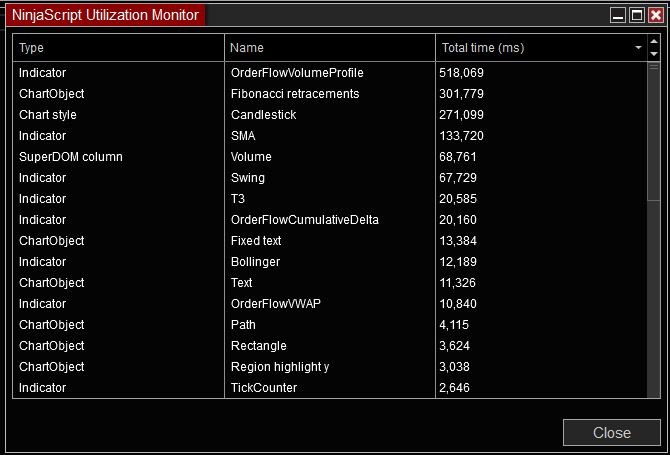Select the TickCounter indicator row
Viewport: 670px width, 455px height.
(x=264, y=388)
